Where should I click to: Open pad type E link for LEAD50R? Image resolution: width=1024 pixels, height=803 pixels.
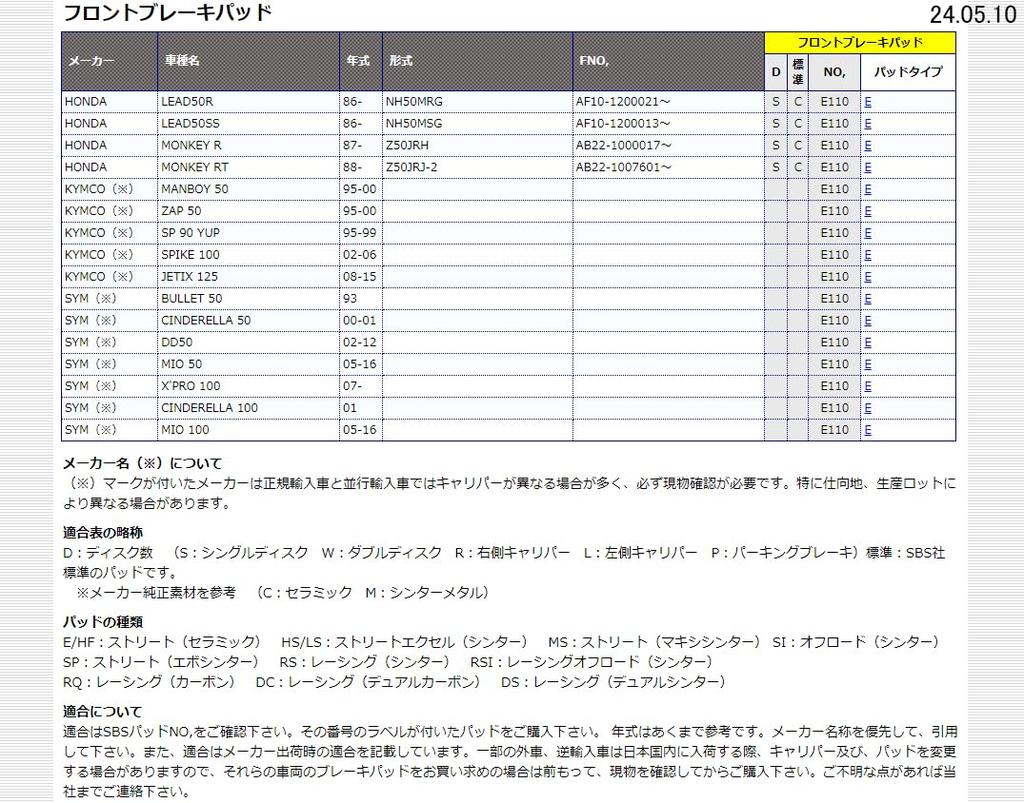click(x=868, y=102)
